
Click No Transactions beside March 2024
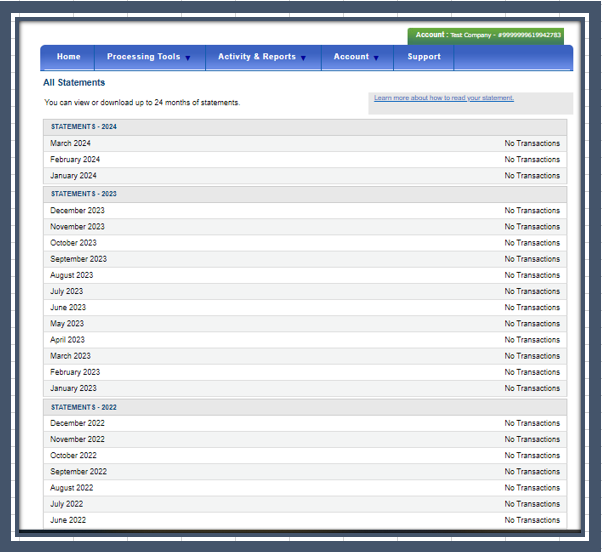pos(532,144)
